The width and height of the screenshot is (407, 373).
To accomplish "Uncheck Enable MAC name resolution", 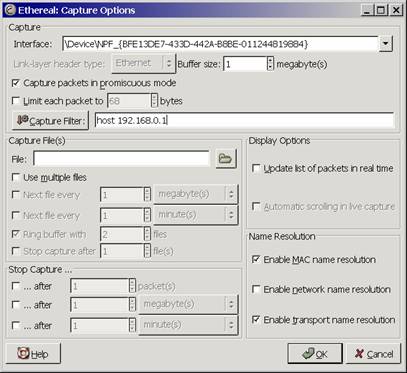I will pos(256,259).
